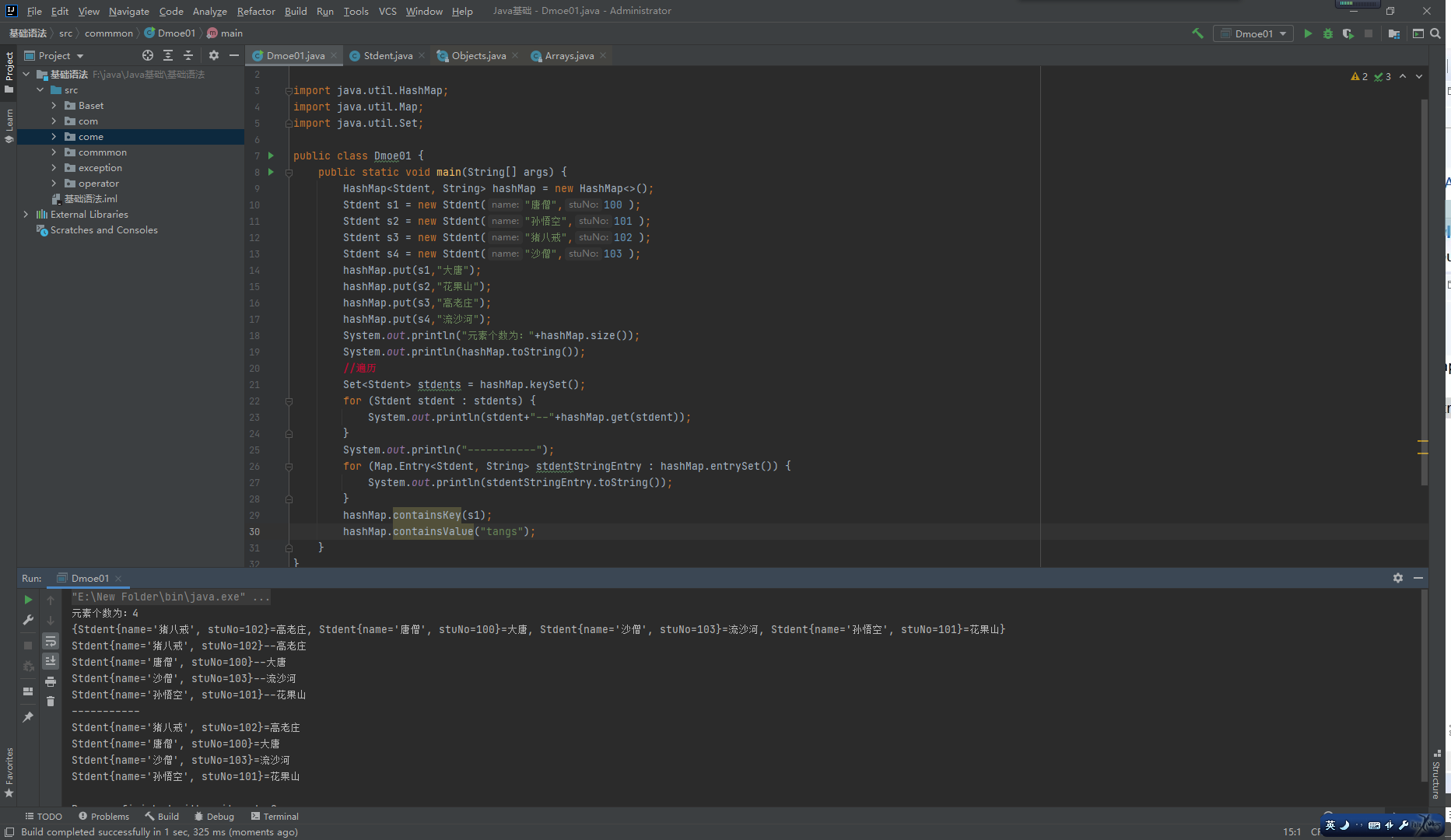Click the Search Everywhere magnifier icon

(1435, 33)
